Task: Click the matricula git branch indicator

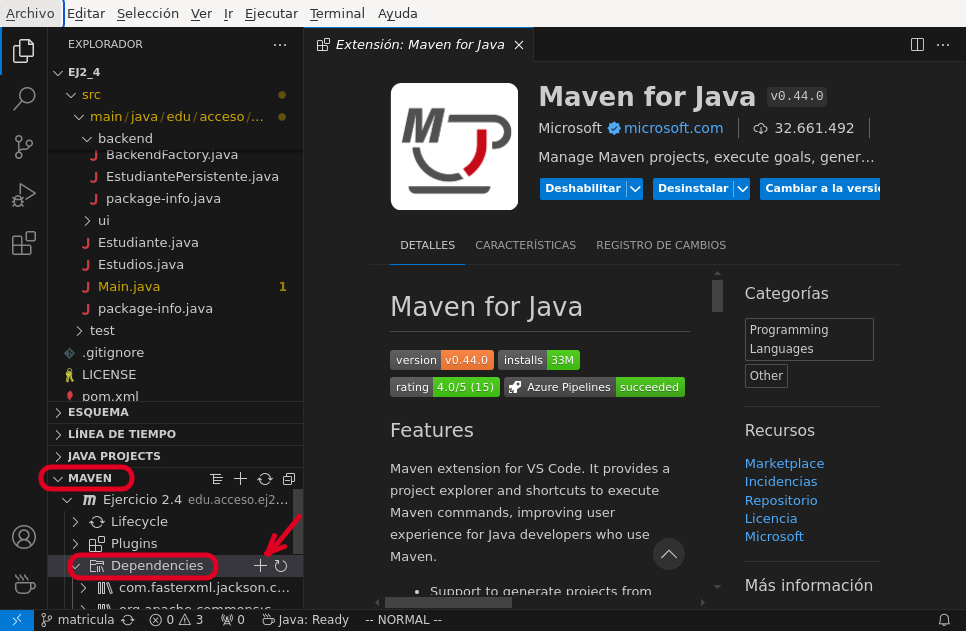Action: [x=78, y=620]
